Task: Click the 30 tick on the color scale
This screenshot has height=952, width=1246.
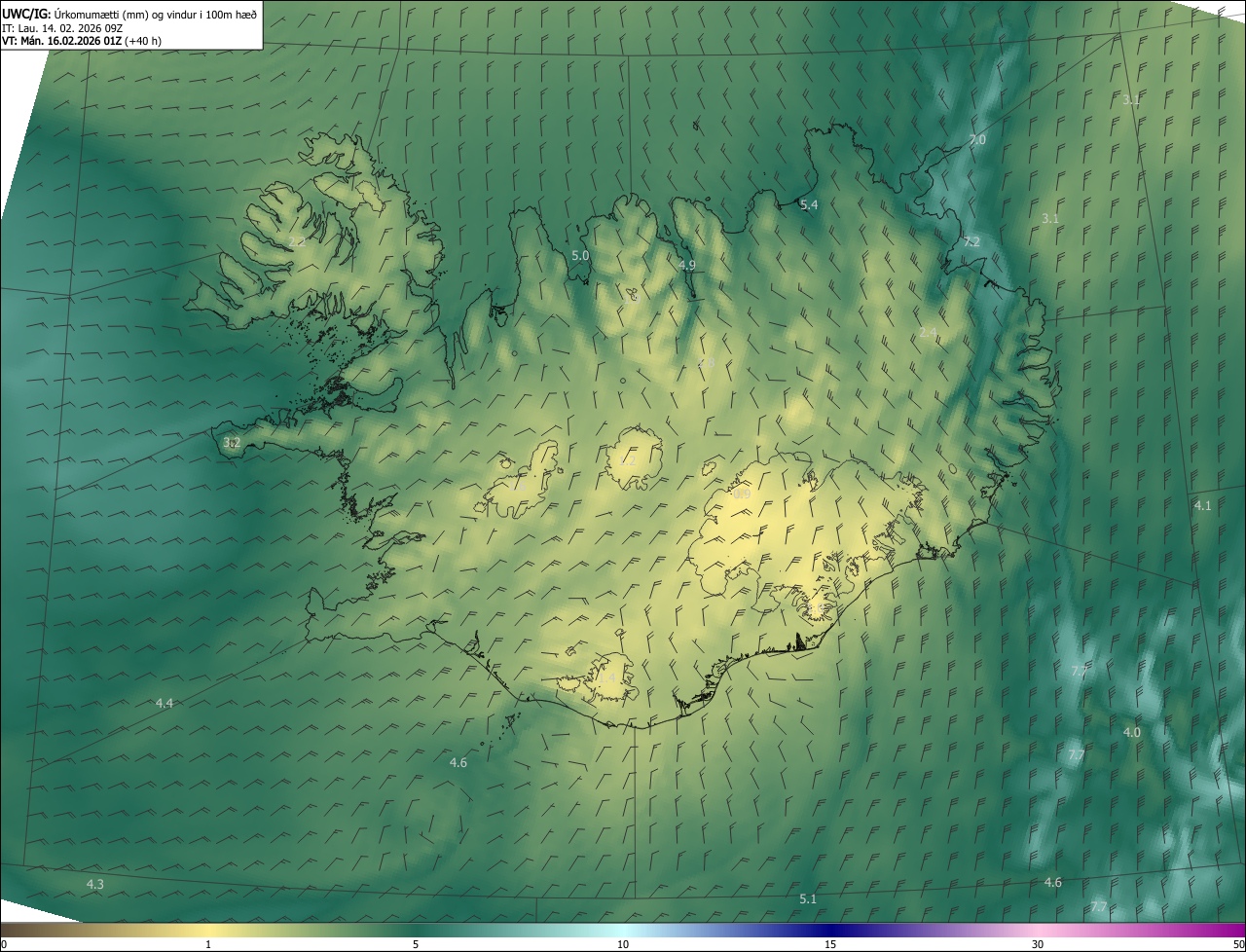Action: tap(1038, 944)
